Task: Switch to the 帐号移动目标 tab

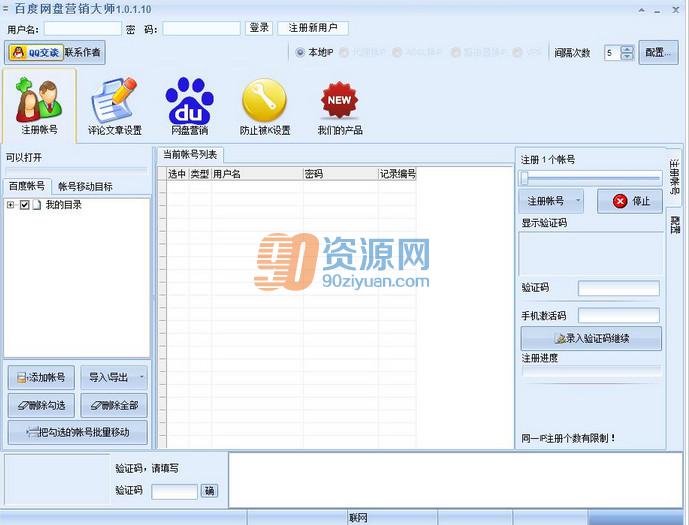Action: pyautogui.click(x=85, y=187)
